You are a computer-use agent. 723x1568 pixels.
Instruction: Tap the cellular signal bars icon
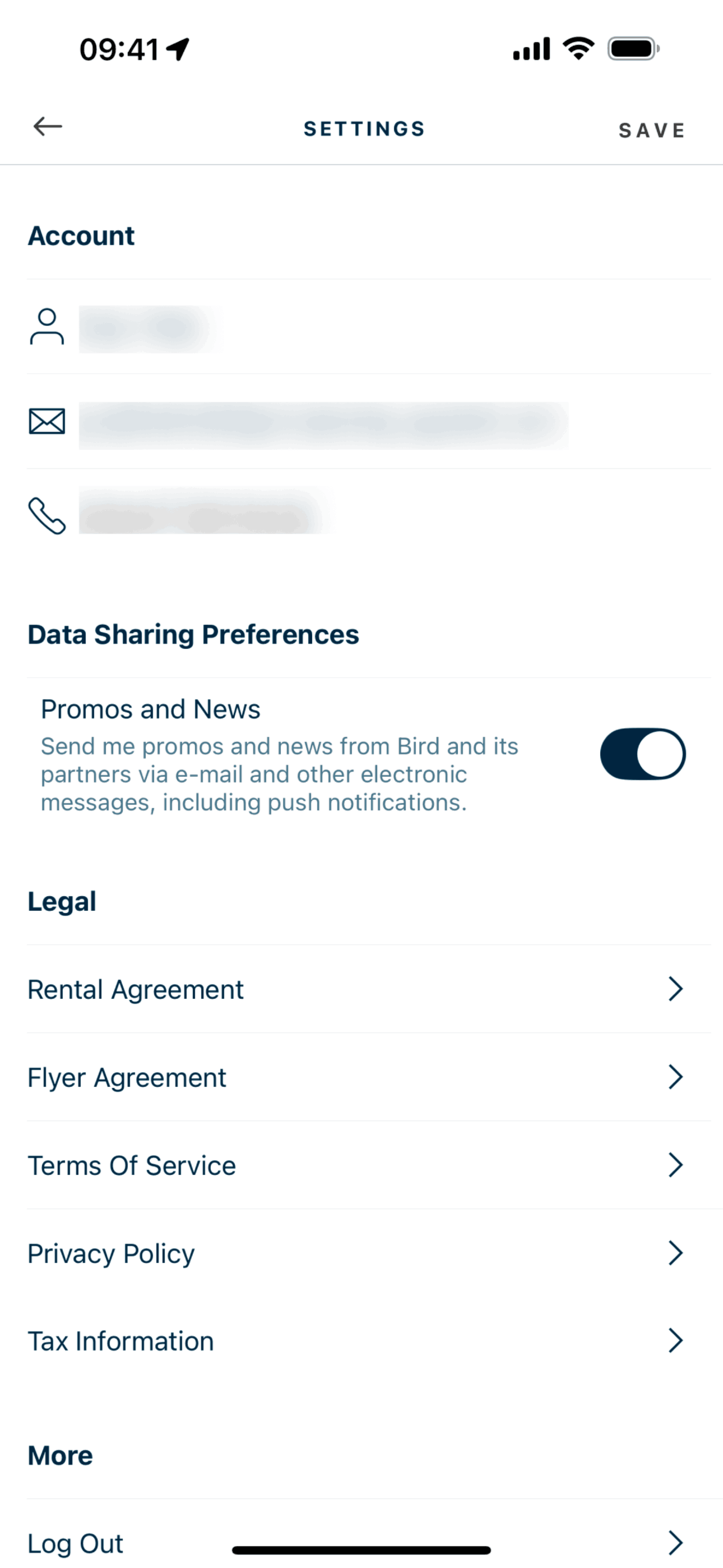point(531,49)
